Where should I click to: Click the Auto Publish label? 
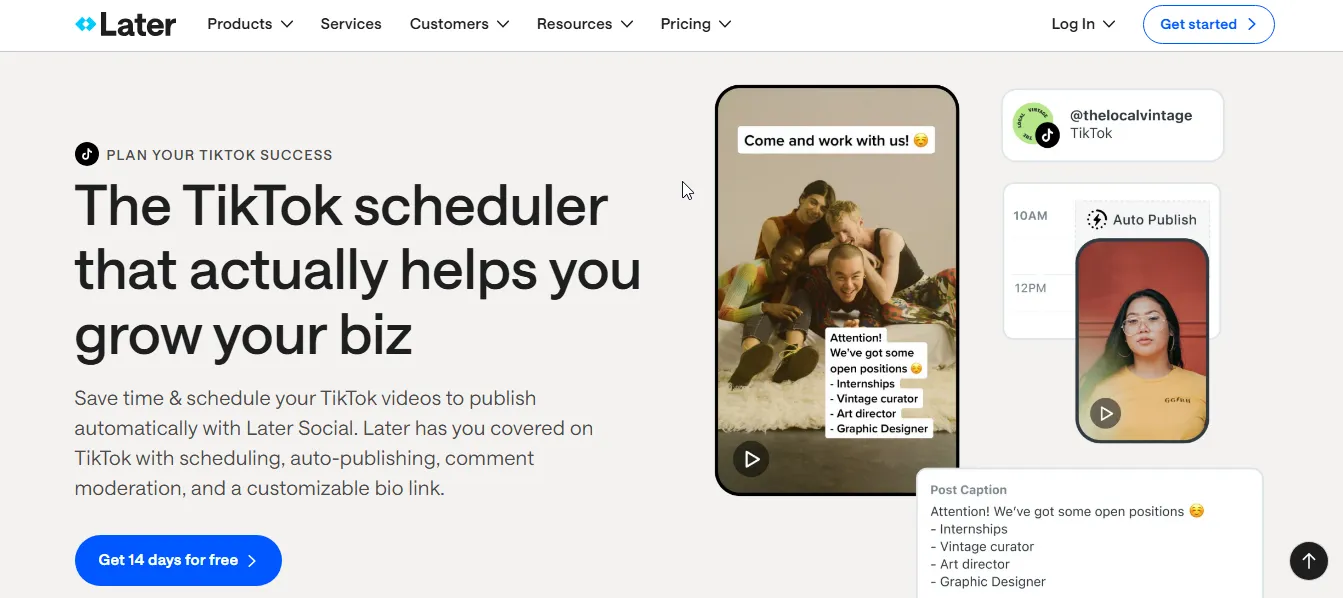click(x=1154, y=219)
